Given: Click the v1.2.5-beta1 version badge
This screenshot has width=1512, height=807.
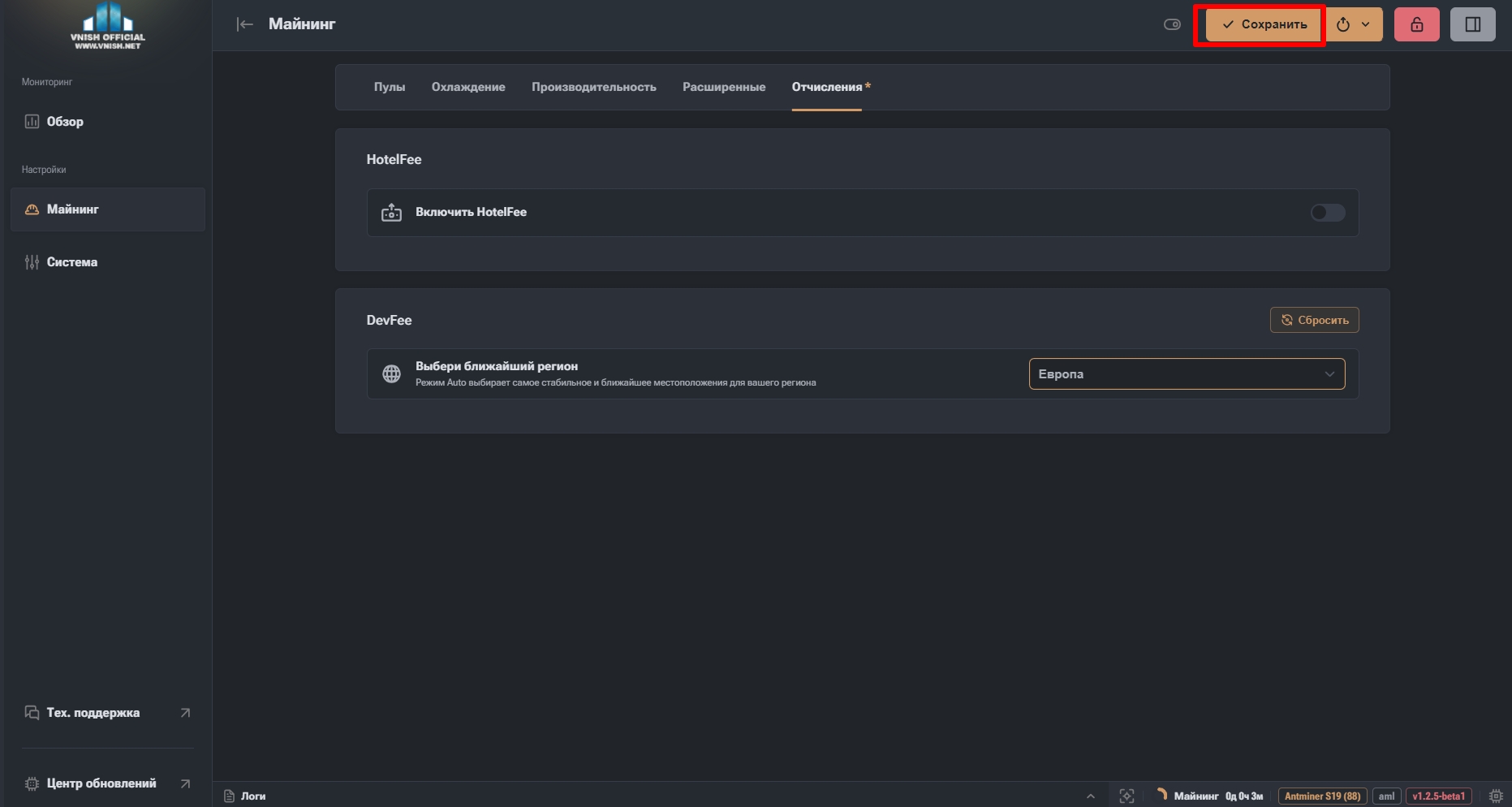Looking at the screenshot, I should click(1439, 796).
